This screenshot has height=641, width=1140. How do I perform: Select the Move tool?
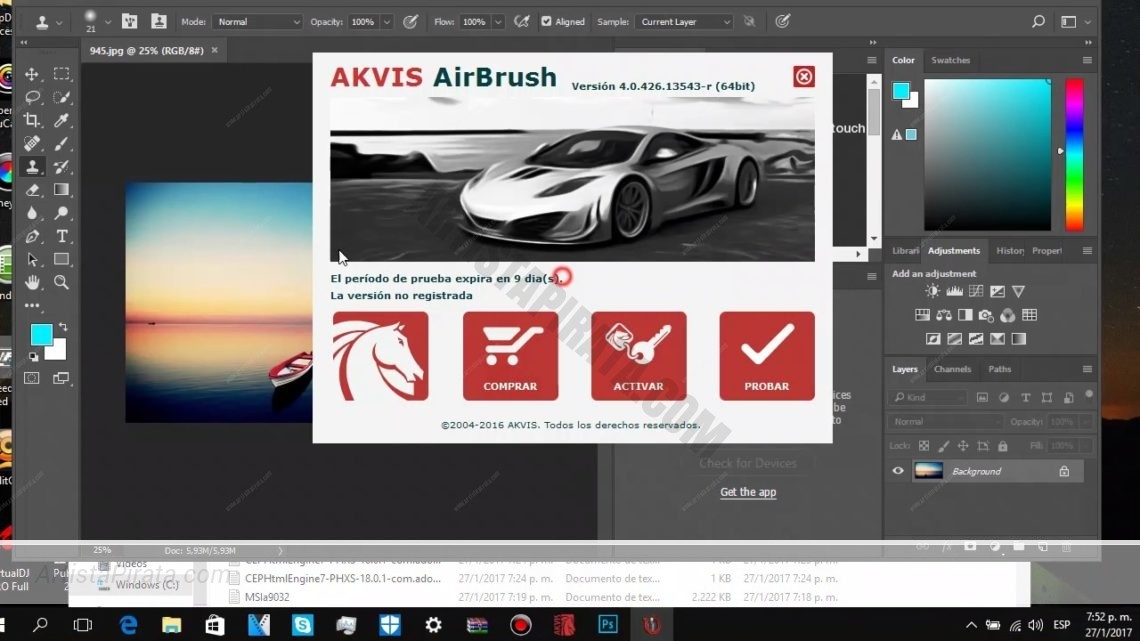32,74
